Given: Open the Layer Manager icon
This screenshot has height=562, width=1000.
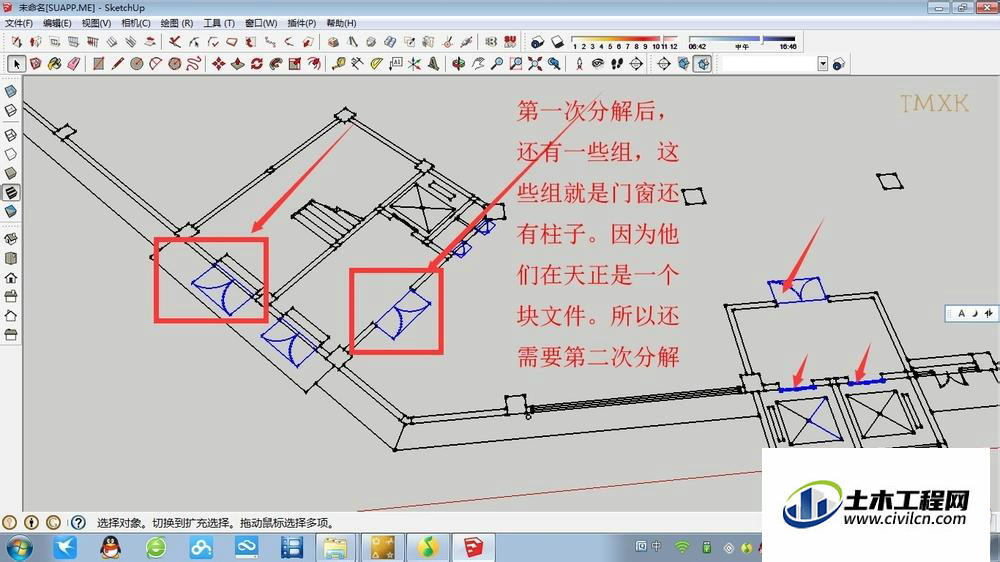Looking at the screenshot, I should [x=839, y=64].
